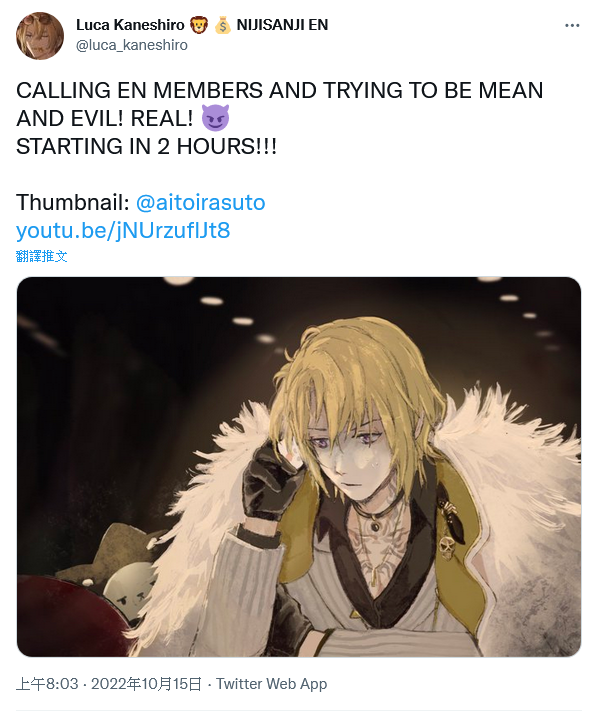Image resolution: width=598 pixels, height=711 pixels.
Task: Click the Thumbnail: credit text
Action: point(73,202)
